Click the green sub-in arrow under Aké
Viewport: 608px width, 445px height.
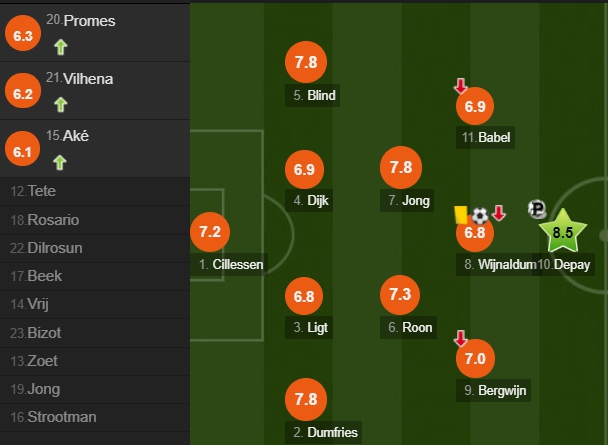click(60, 162)
